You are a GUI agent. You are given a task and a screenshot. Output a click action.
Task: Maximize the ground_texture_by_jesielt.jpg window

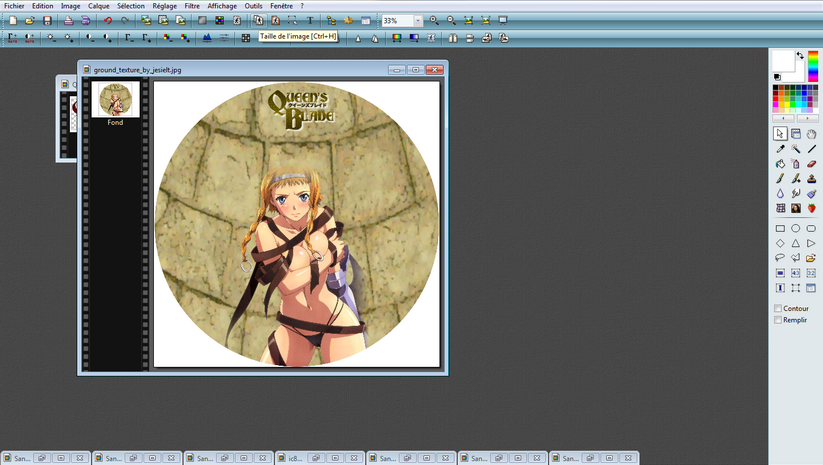point(416,70)
